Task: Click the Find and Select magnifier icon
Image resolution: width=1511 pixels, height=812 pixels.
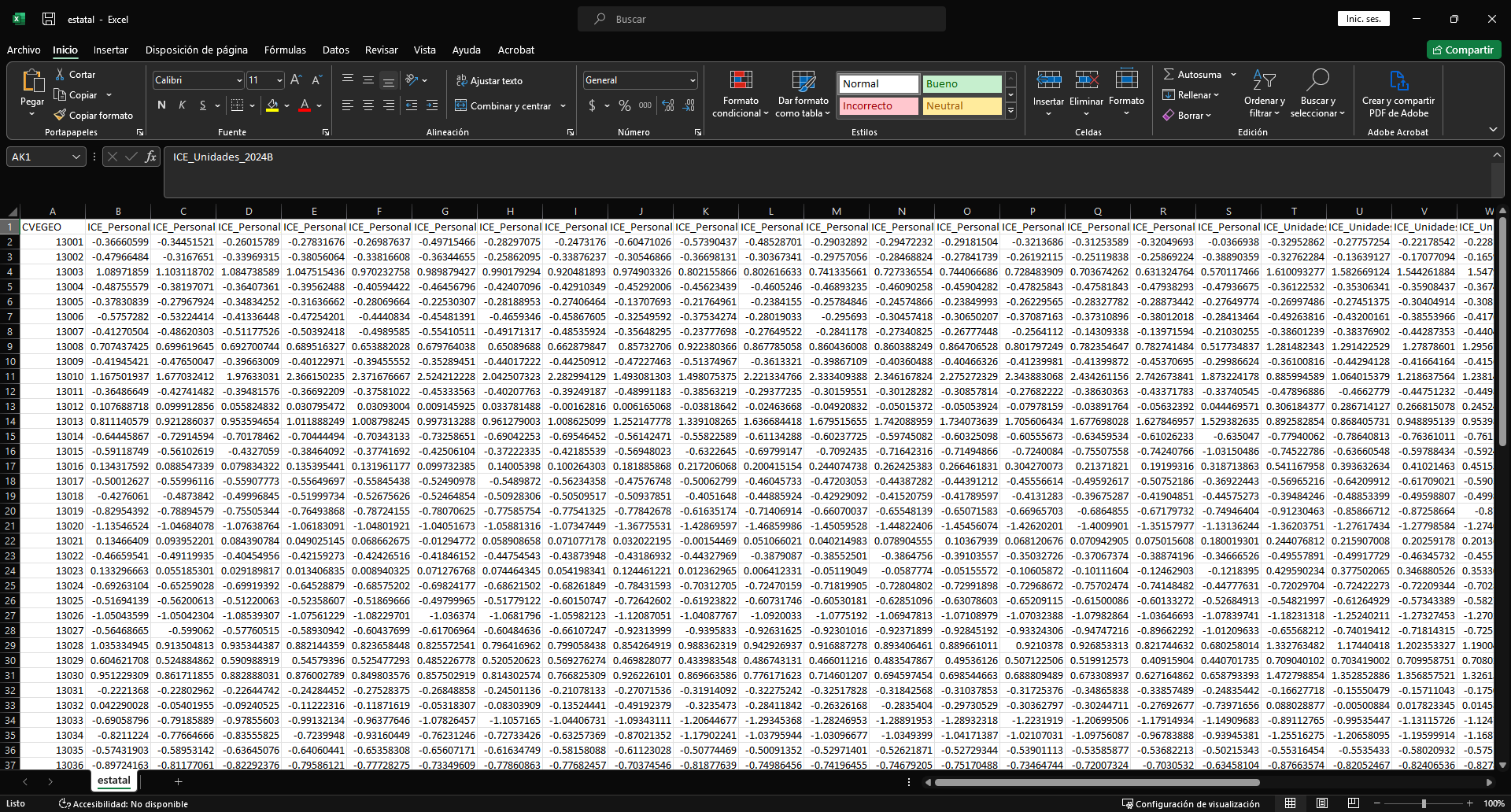Action: click(x=1317, y=80)
